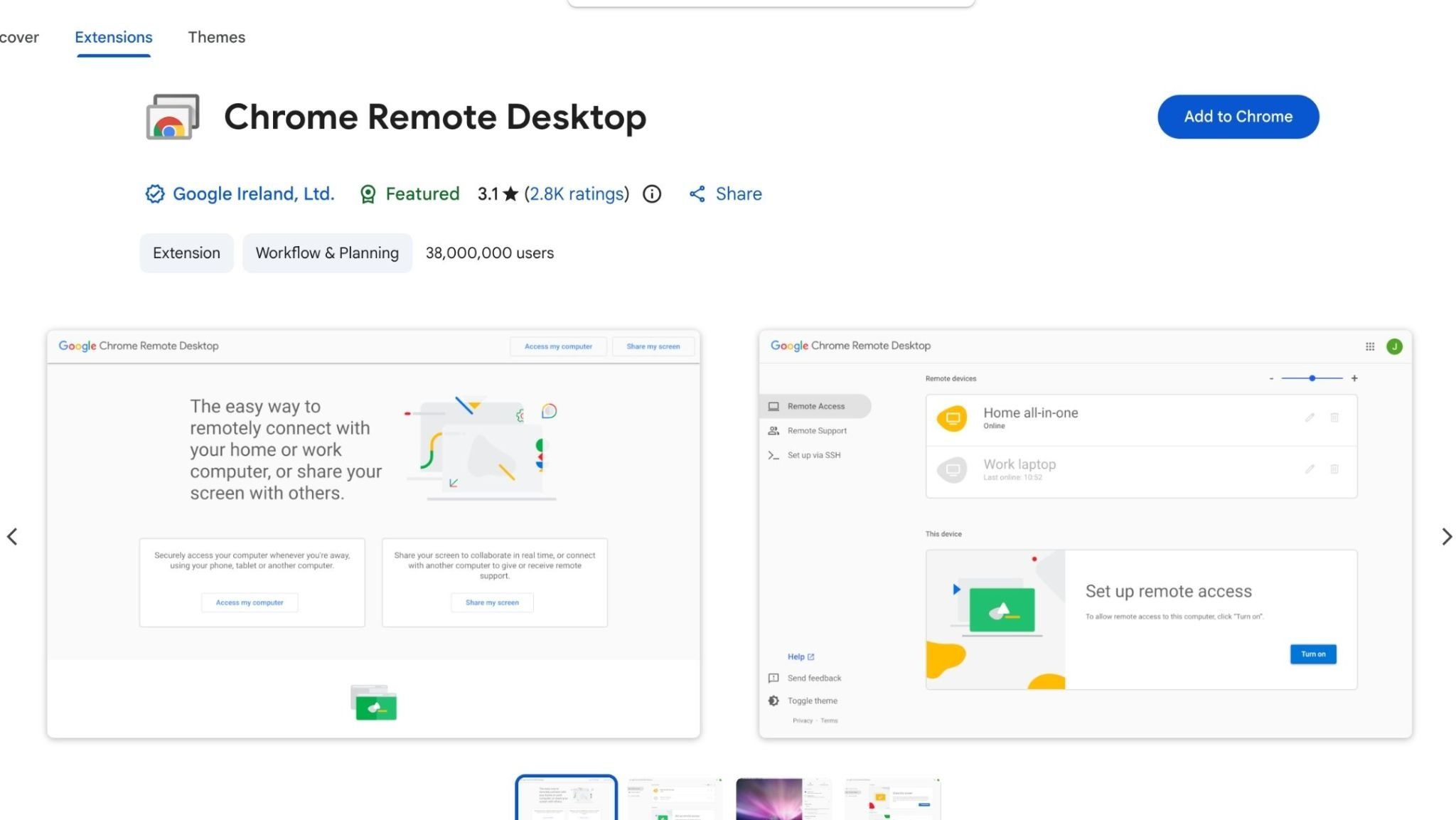Show next screenshot with right arrow
The height and width of the screenshot is (820, 1456).
(x=1446, y=537)
